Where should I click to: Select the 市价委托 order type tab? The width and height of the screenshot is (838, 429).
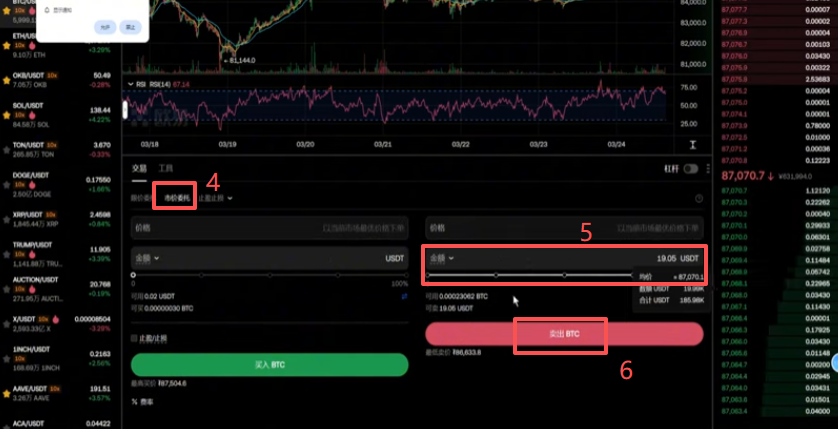[176, 198]
